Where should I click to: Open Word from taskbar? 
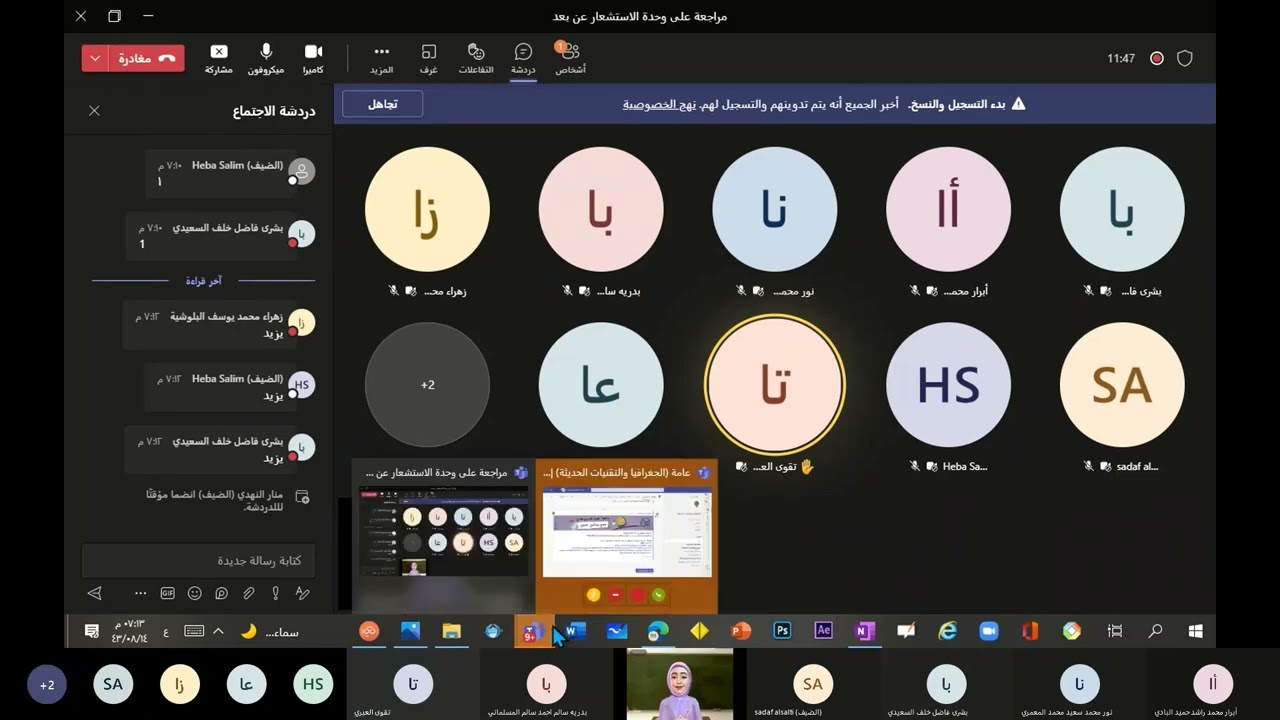[x=575, y=631]
